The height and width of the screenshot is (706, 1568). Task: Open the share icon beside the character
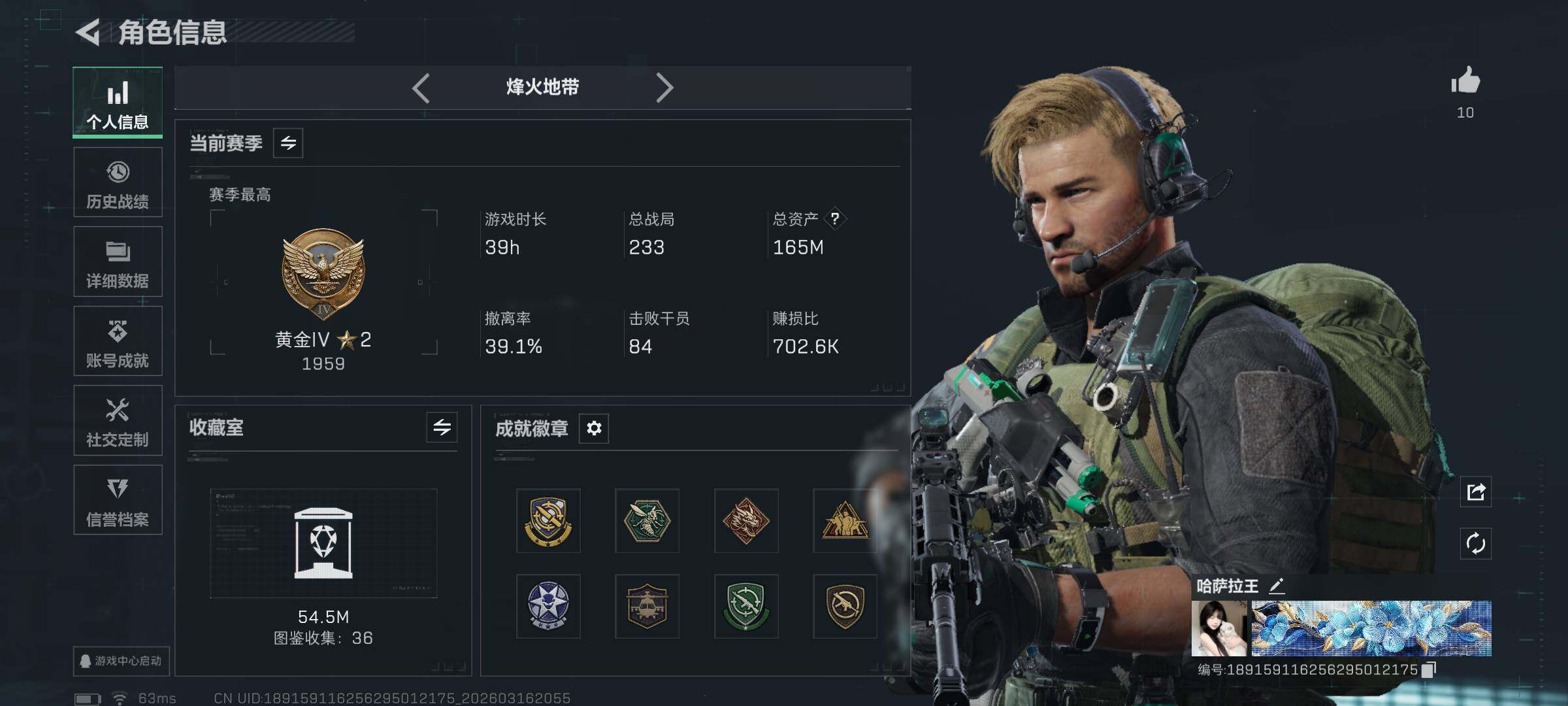1476,492
